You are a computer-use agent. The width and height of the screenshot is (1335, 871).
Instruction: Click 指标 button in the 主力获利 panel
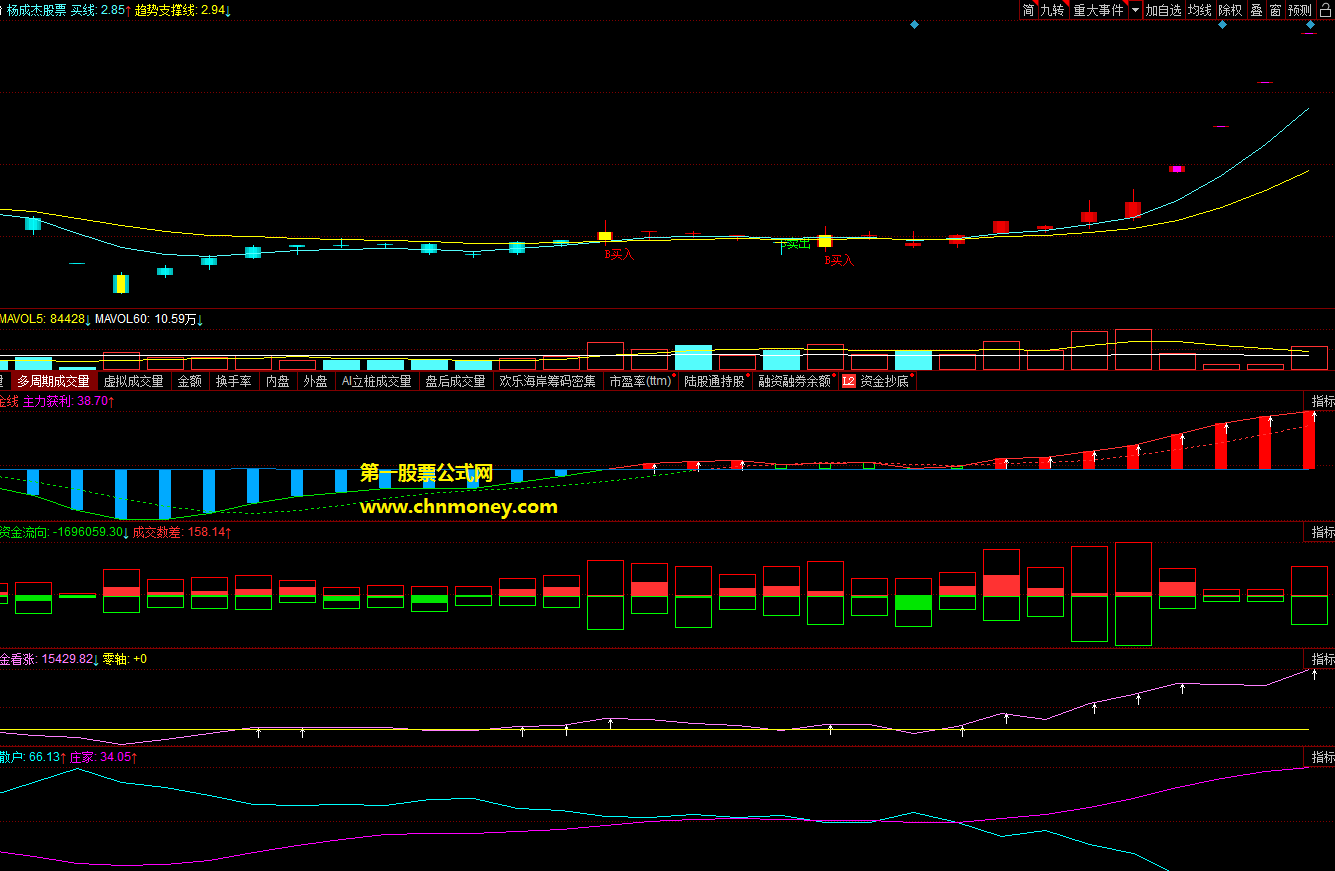point(1322,401)
